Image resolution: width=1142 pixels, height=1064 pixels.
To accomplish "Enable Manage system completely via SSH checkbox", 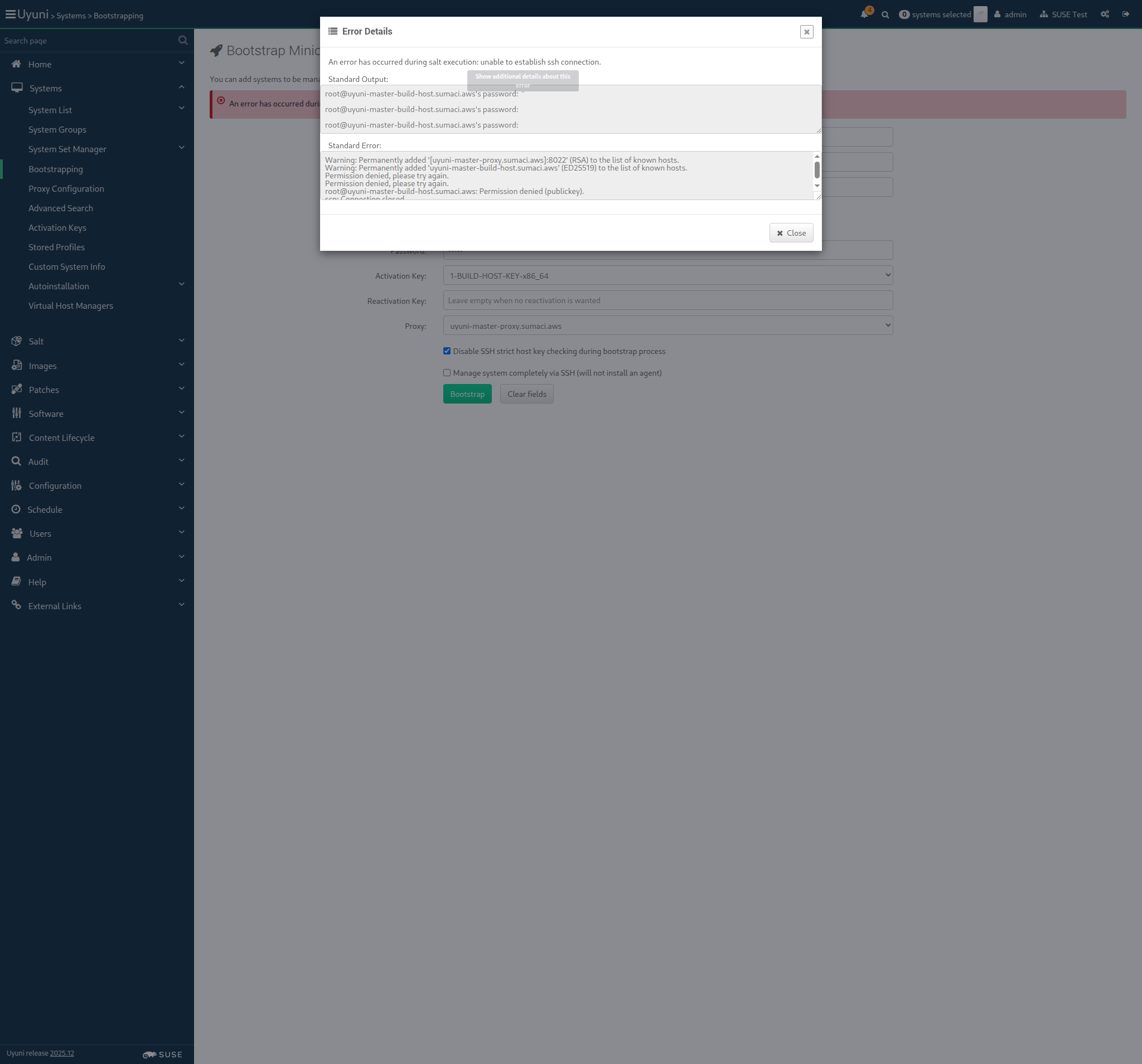I will pos(447,373).
